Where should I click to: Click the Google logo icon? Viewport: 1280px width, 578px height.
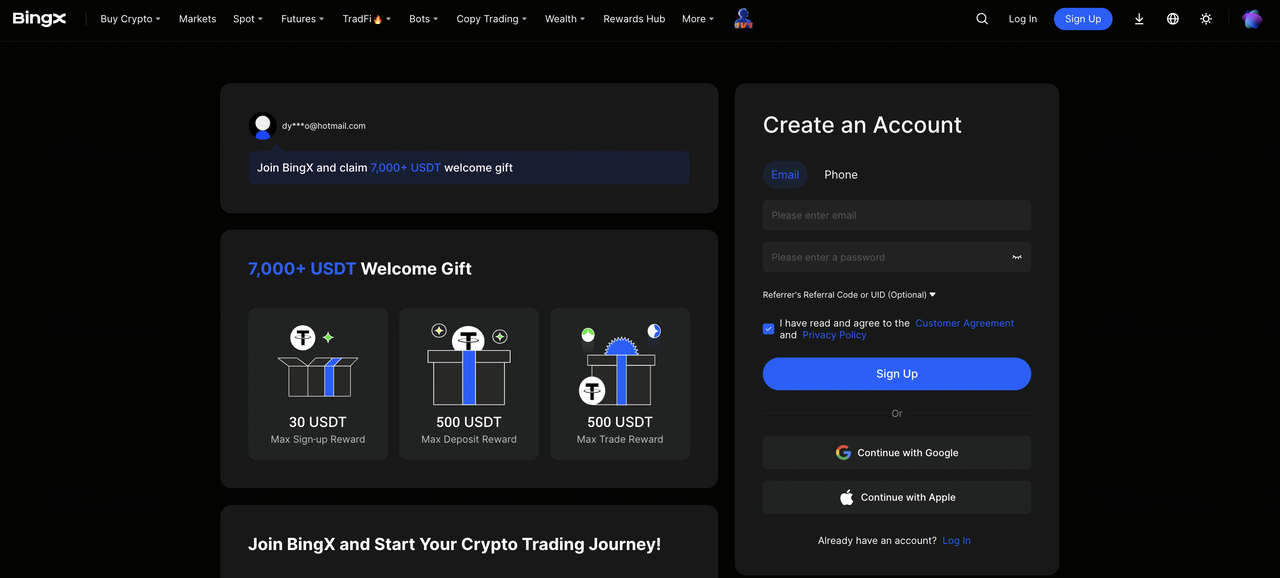843,453
